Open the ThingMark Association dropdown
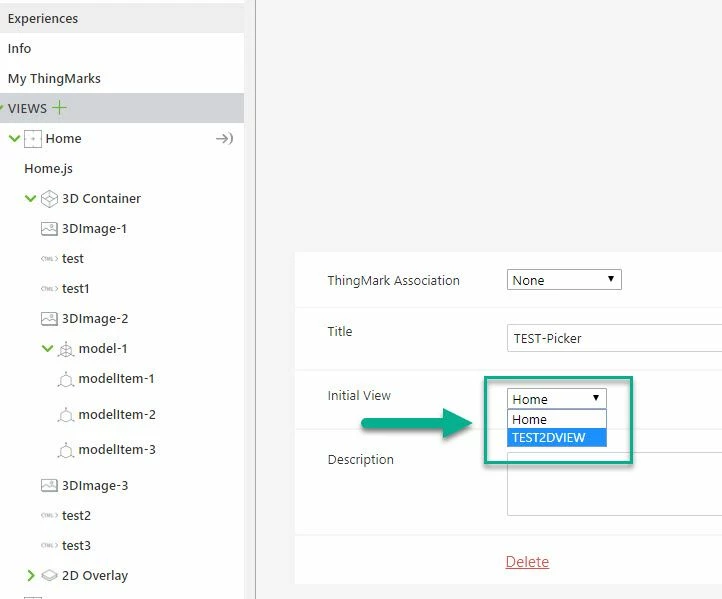This screenshot has height=599, width=722. (564, 279)
